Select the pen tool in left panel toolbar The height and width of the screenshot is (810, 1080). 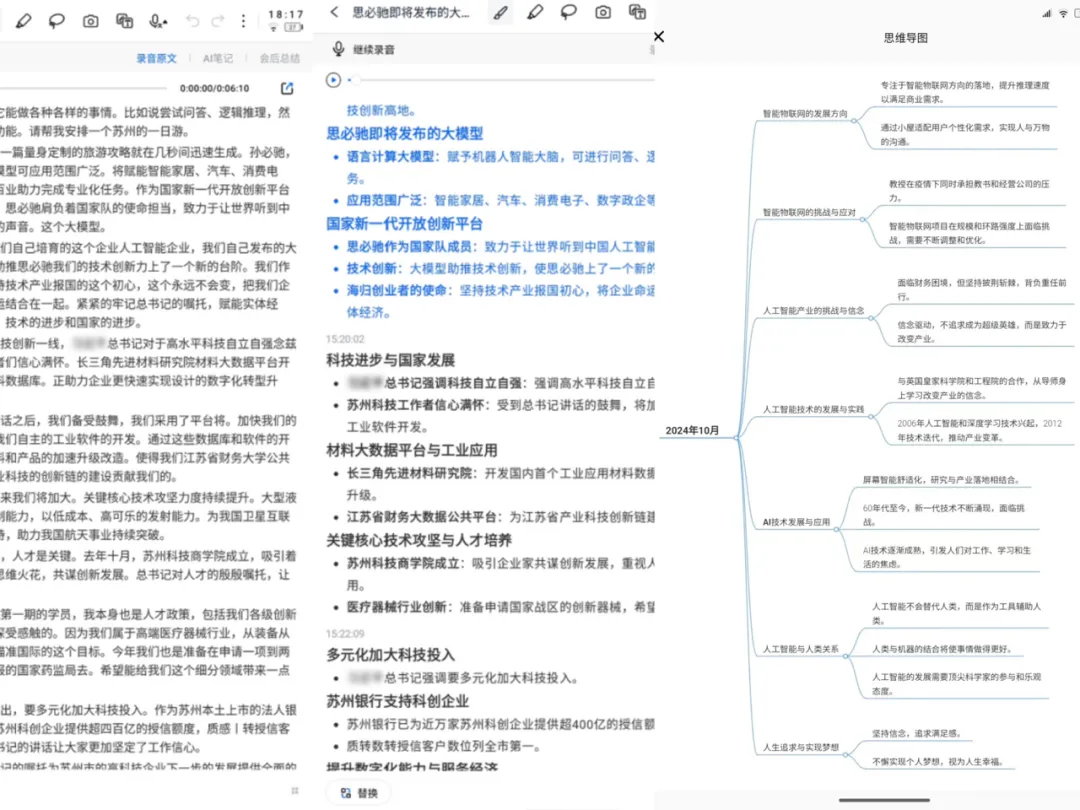[x=23, y=21]
